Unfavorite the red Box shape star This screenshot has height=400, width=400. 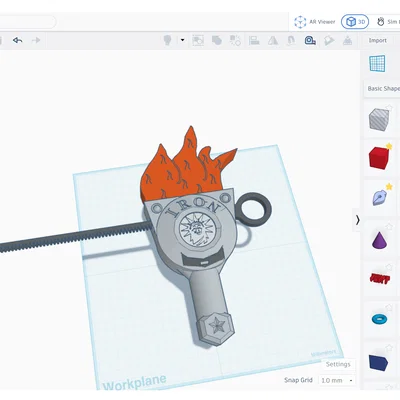389,146
